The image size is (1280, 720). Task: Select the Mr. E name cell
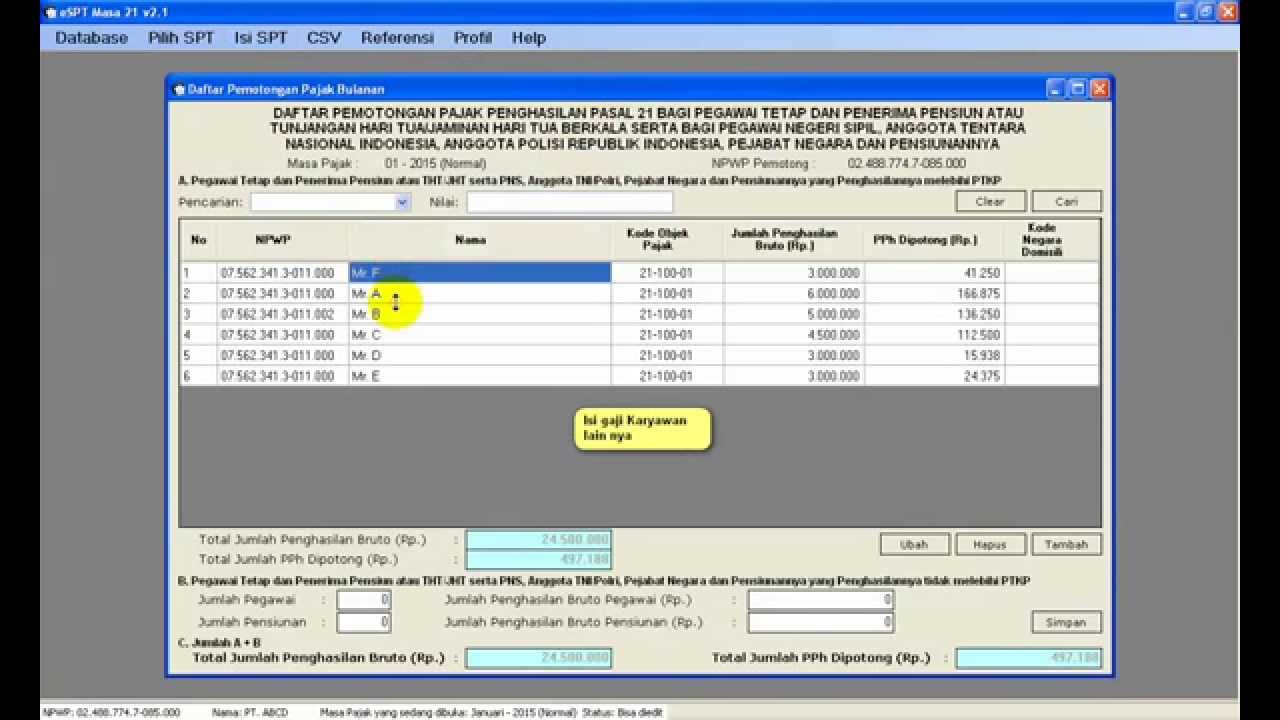tap(479, 376)
